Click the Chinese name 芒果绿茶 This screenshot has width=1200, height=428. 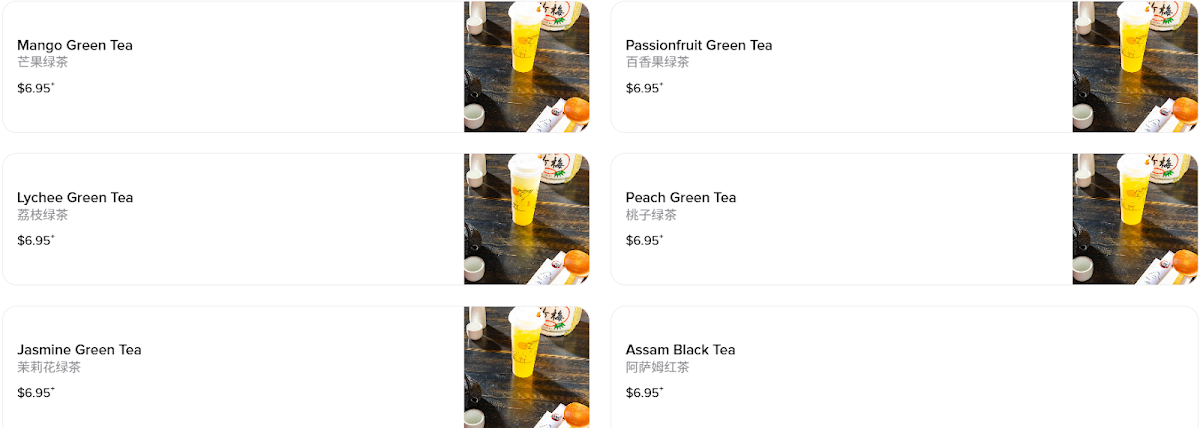coord(43,62)
